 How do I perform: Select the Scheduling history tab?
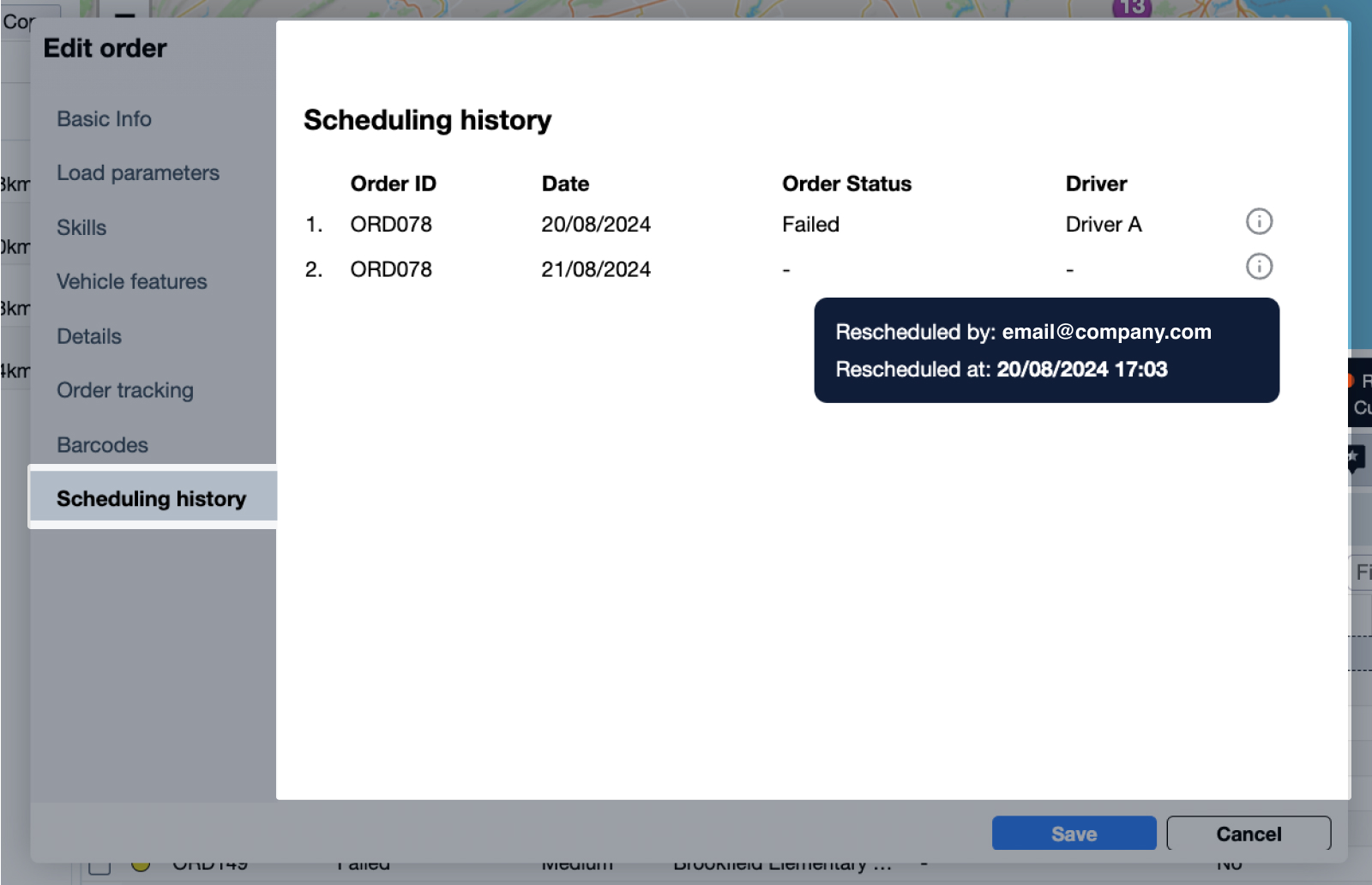pyautogui.click(x=152, y=499)
